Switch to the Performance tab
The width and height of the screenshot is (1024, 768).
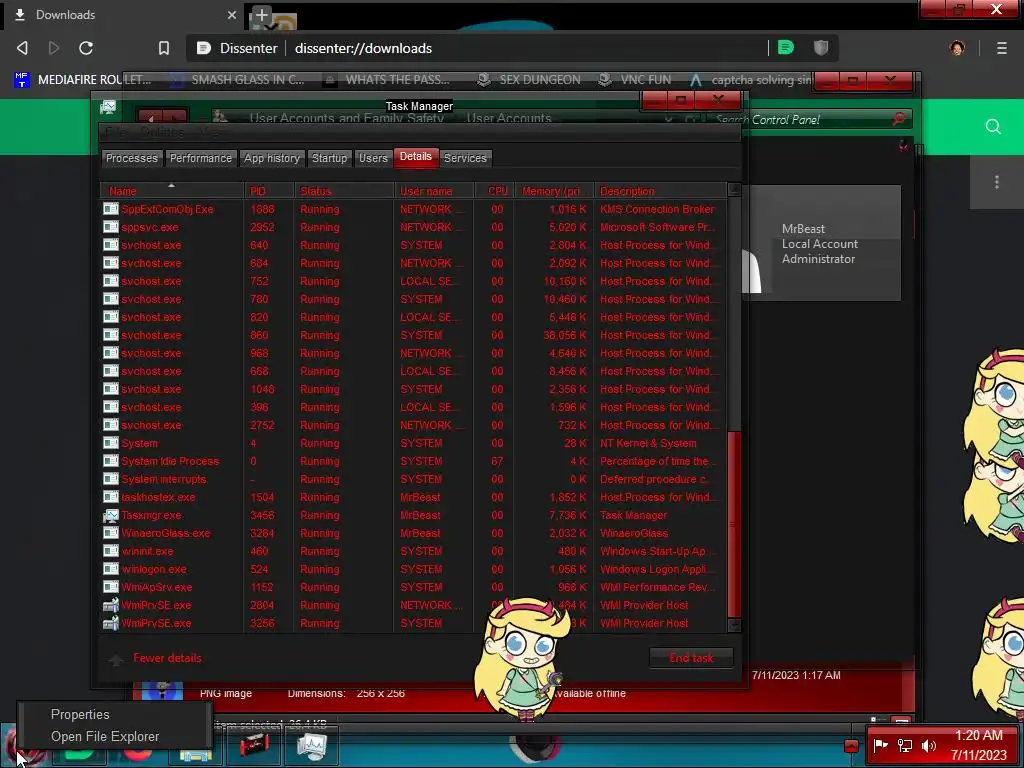(200, 158)
